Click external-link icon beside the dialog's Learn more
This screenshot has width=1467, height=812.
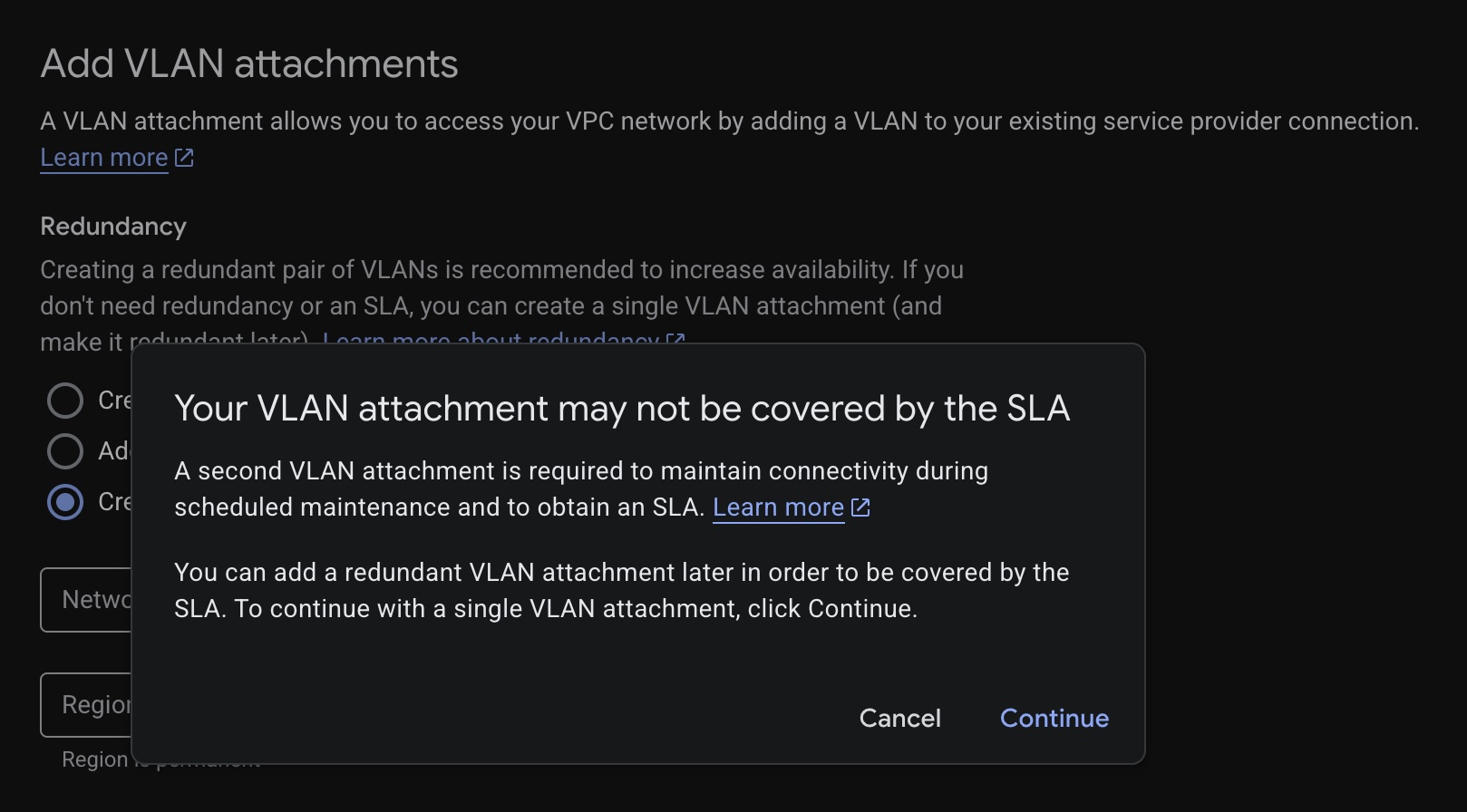click(x=860, y=507)
